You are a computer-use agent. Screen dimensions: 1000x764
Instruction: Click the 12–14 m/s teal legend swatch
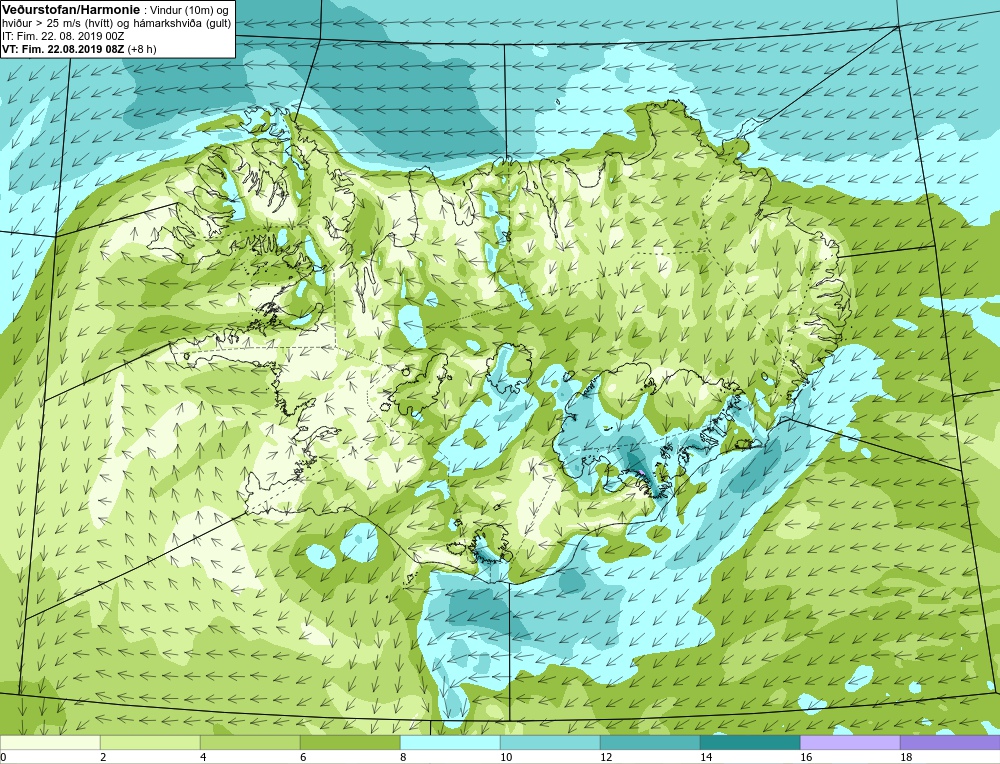pyautogui.click(x=650, y=742)
